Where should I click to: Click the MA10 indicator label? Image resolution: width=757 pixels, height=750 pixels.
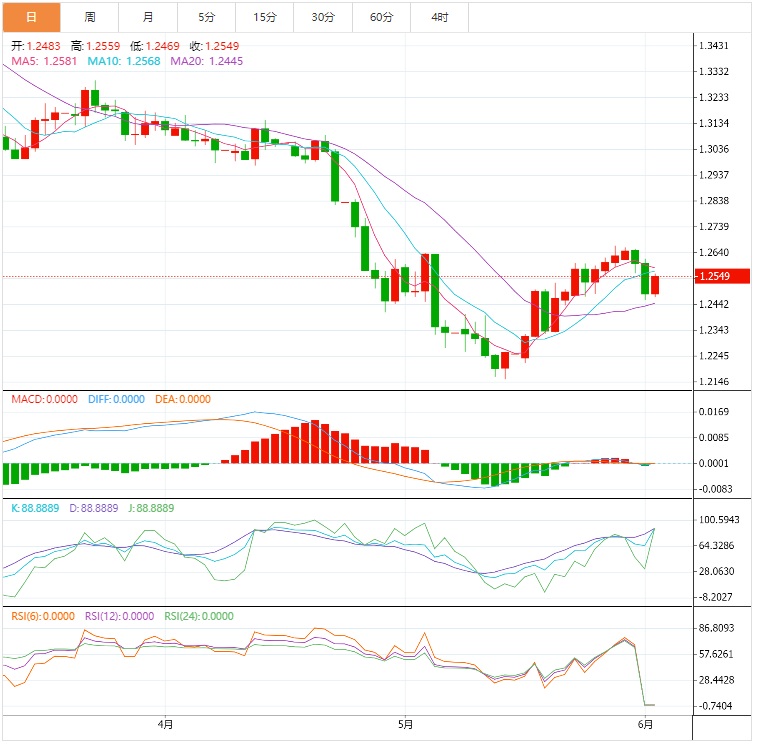point(124,61)
